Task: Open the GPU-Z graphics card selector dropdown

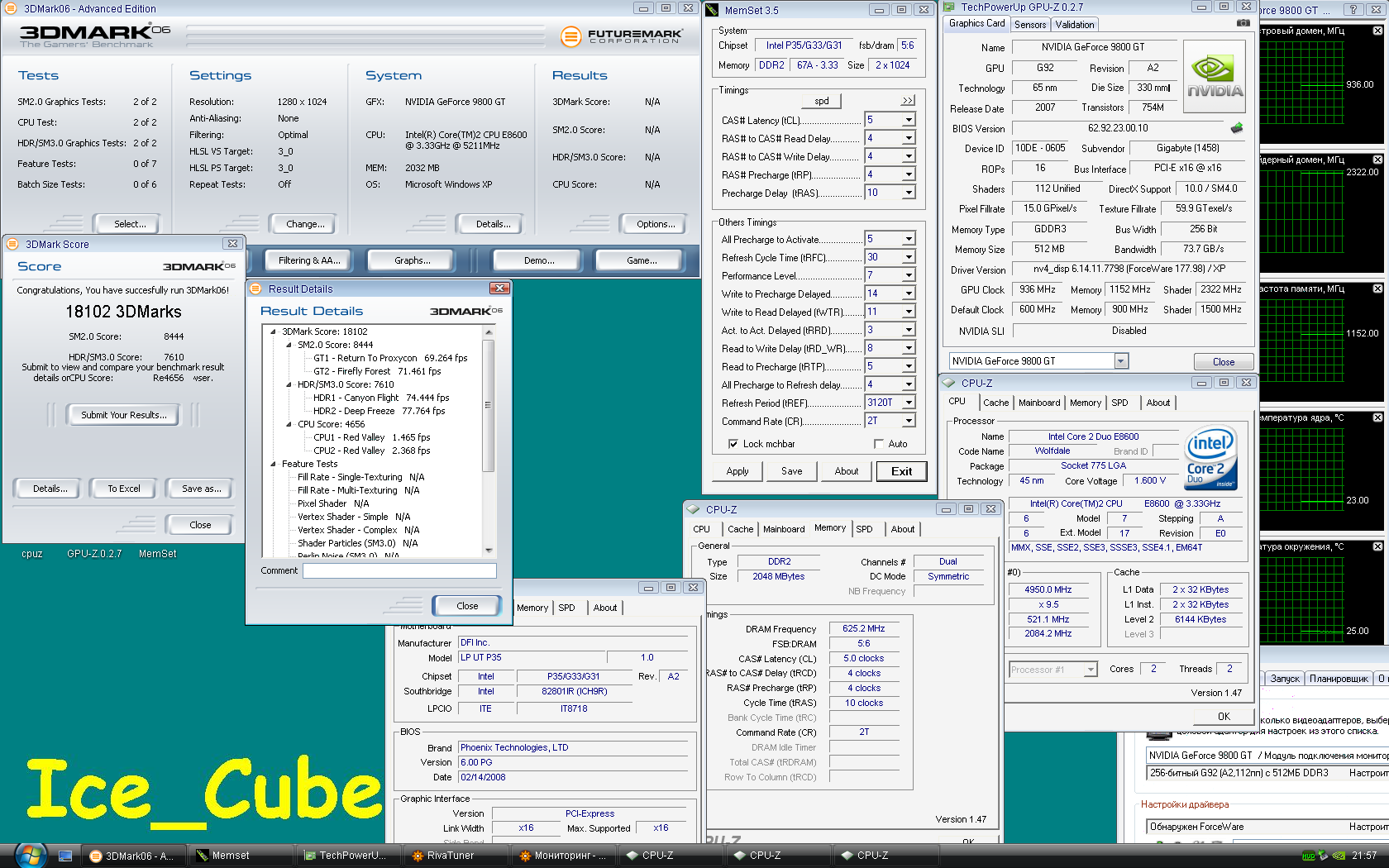Action: coord(1121,361)
